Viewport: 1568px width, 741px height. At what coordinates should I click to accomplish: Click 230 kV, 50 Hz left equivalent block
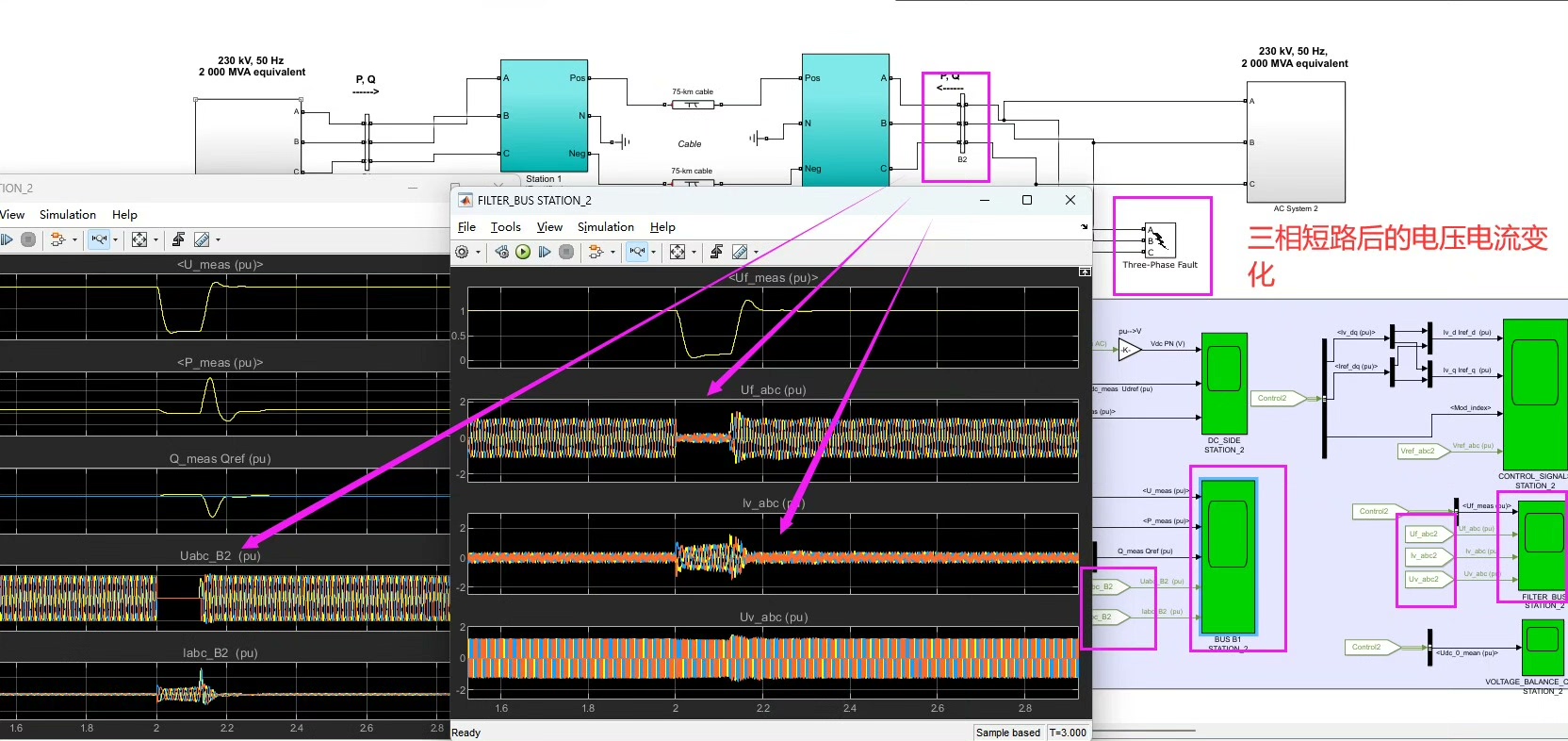pos(250,138)
